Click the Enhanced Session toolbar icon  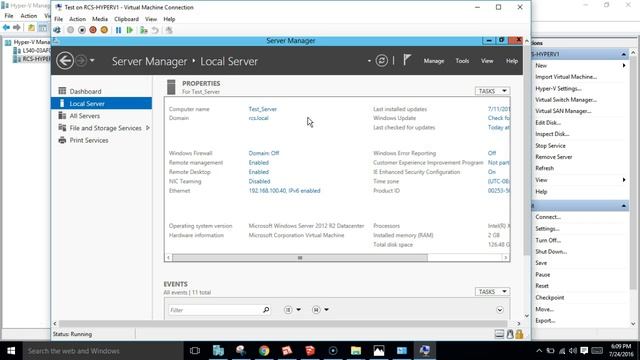point(169,30)
